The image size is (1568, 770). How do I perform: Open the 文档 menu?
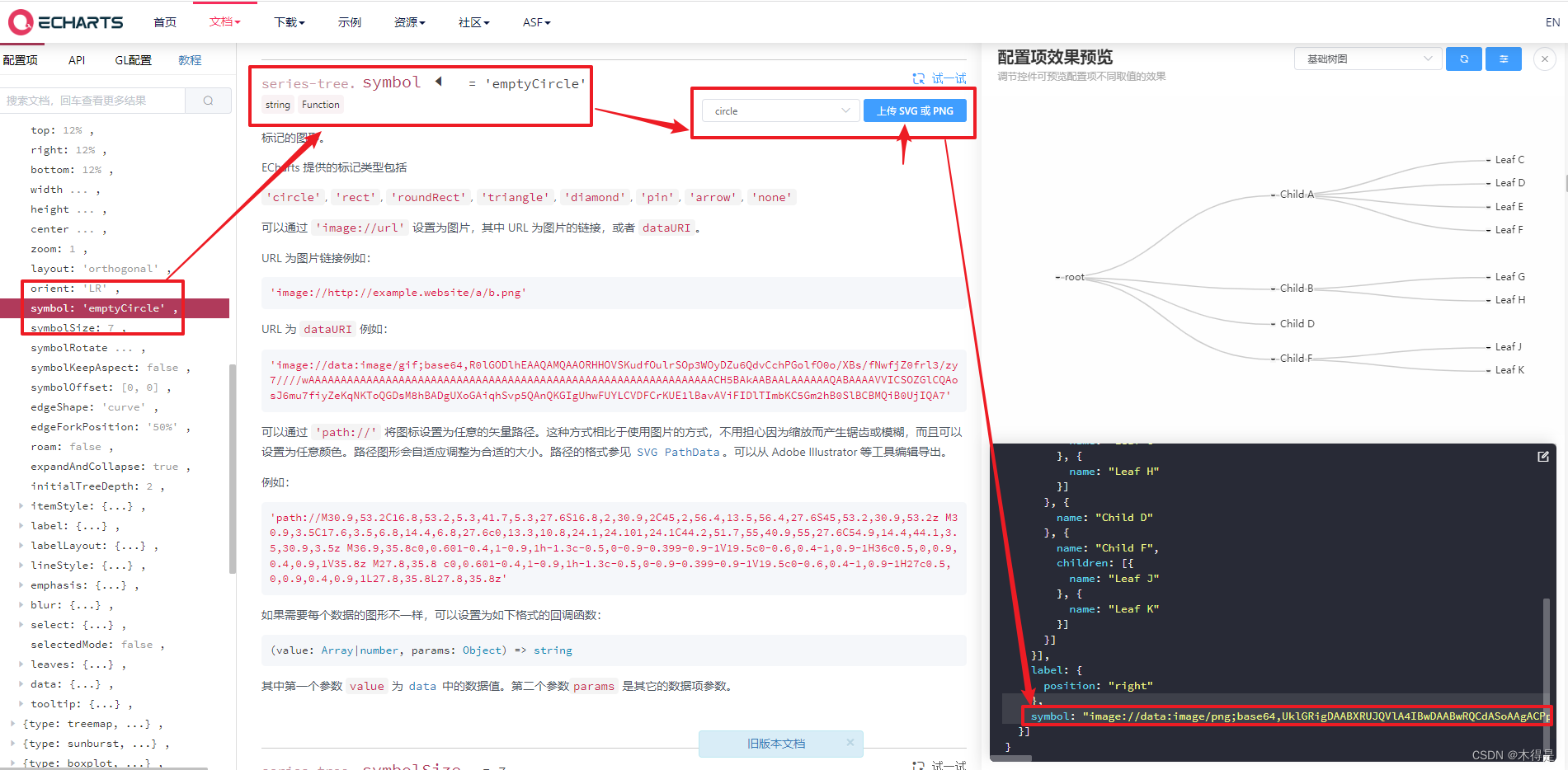coord(224,22)
